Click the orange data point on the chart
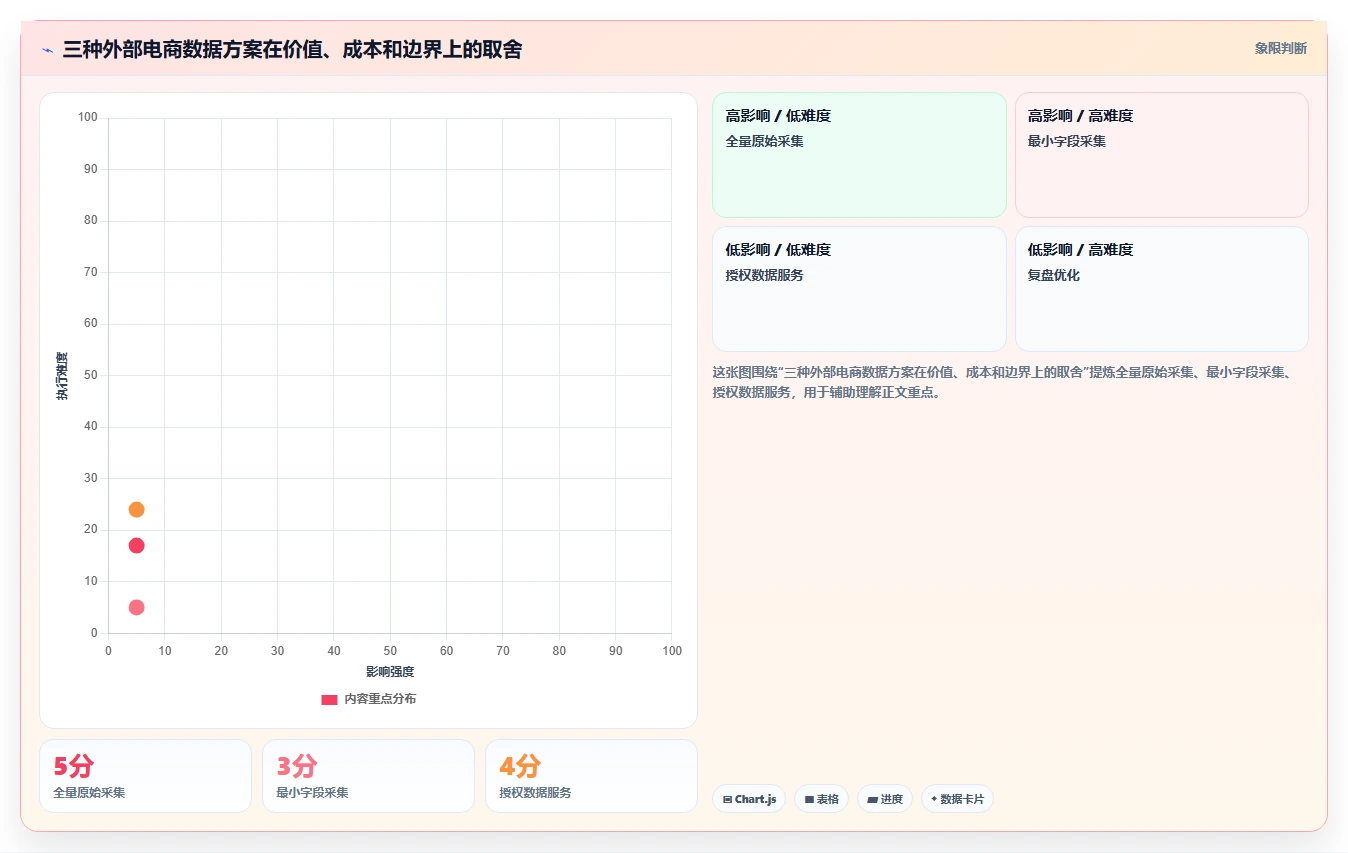This screenshot has height=853, width=1348. pos(137,509)
